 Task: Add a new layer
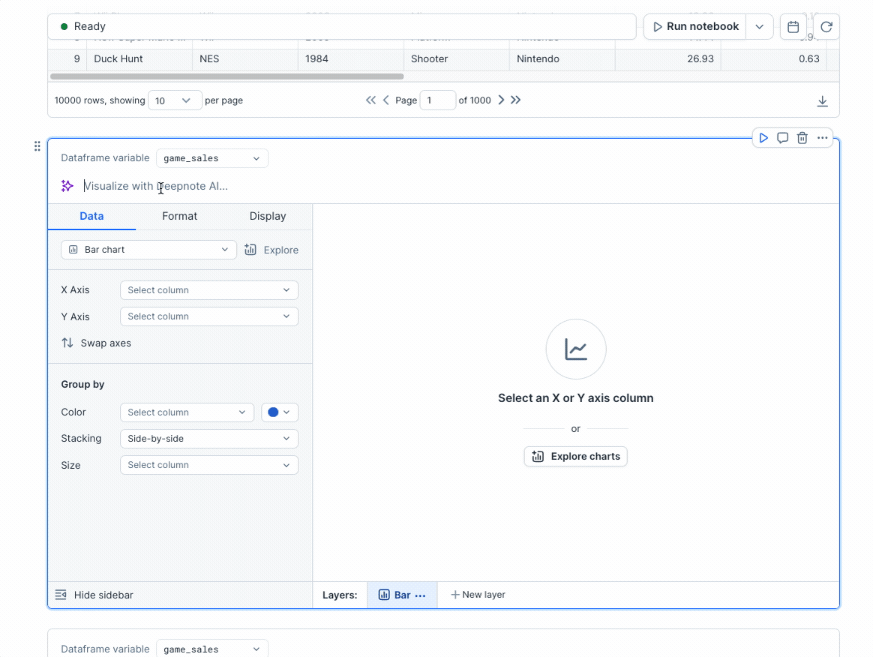point(478,595)
